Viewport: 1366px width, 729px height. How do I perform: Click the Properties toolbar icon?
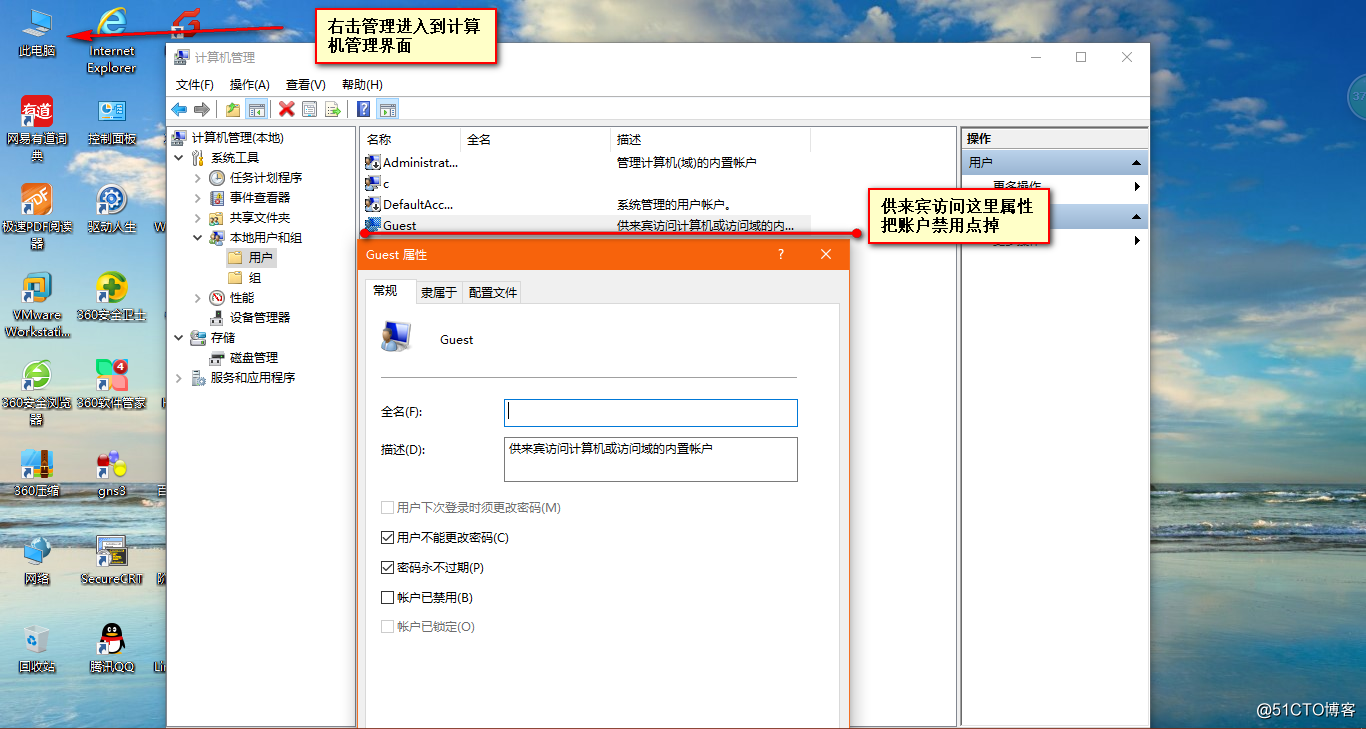tap(310, 109)
